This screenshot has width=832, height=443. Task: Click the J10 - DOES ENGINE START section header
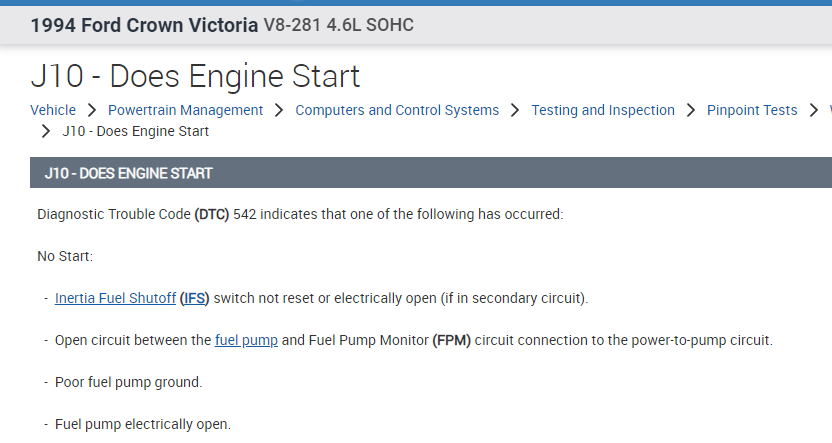coord(129,173)
